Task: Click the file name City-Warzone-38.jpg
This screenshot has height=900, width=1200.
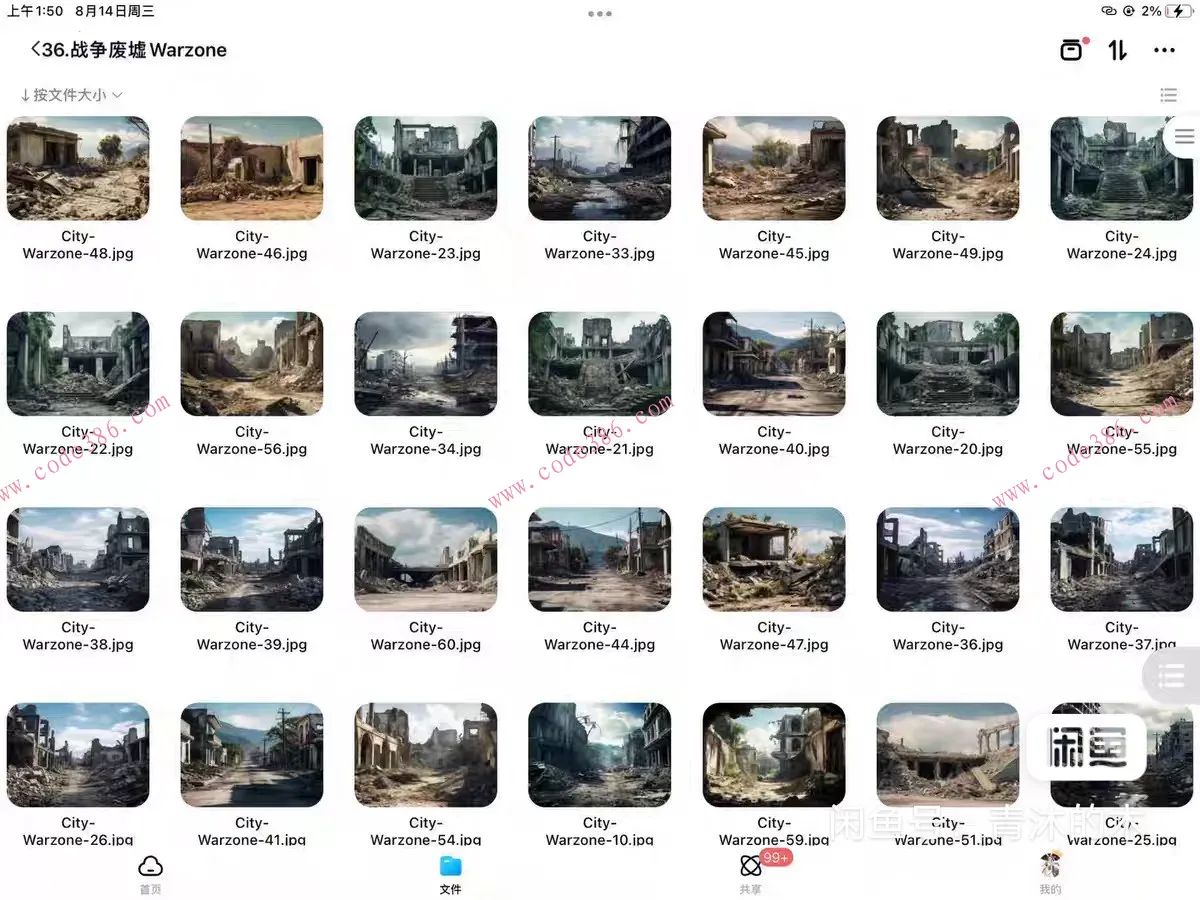Action: [x=78, y=636]
